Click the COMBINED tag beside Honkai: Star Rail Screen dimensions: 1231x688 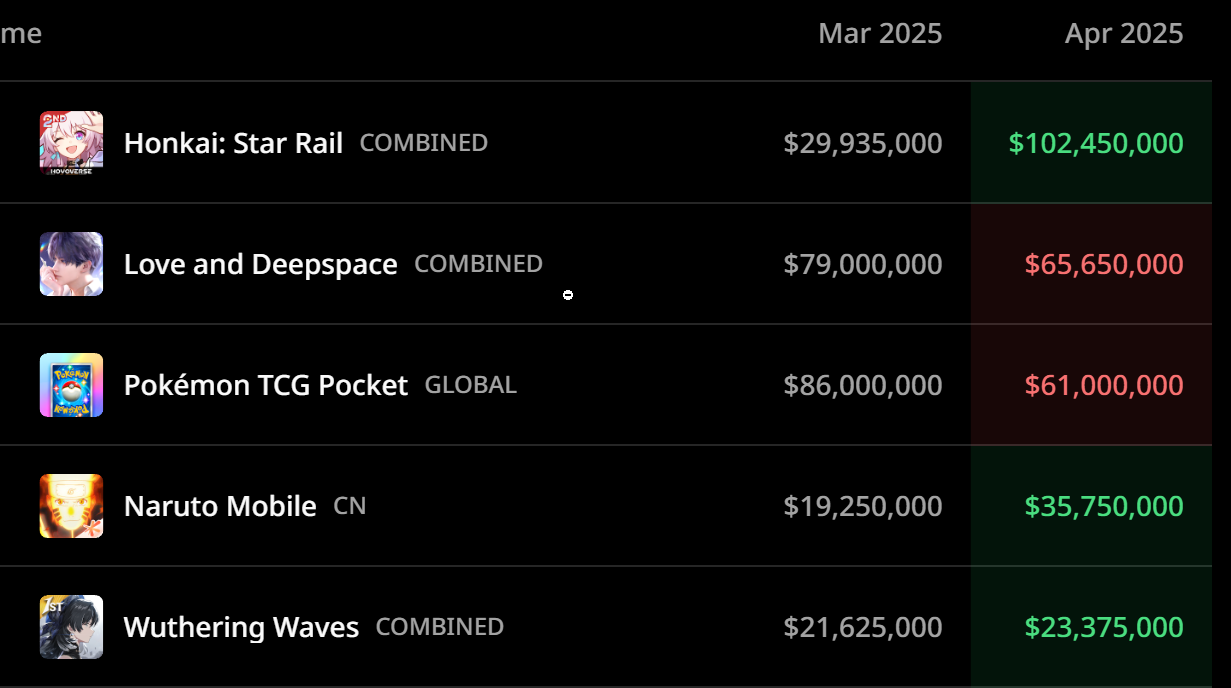[x=424, y=143]
